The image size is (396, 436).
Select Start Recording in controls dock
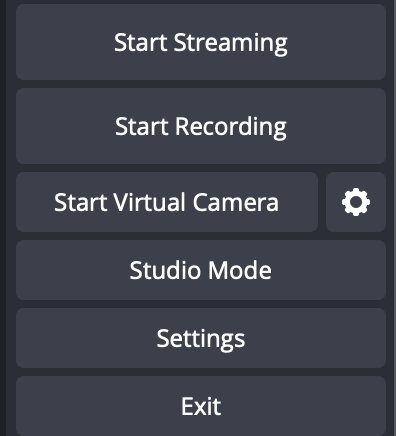click(201, 126)
